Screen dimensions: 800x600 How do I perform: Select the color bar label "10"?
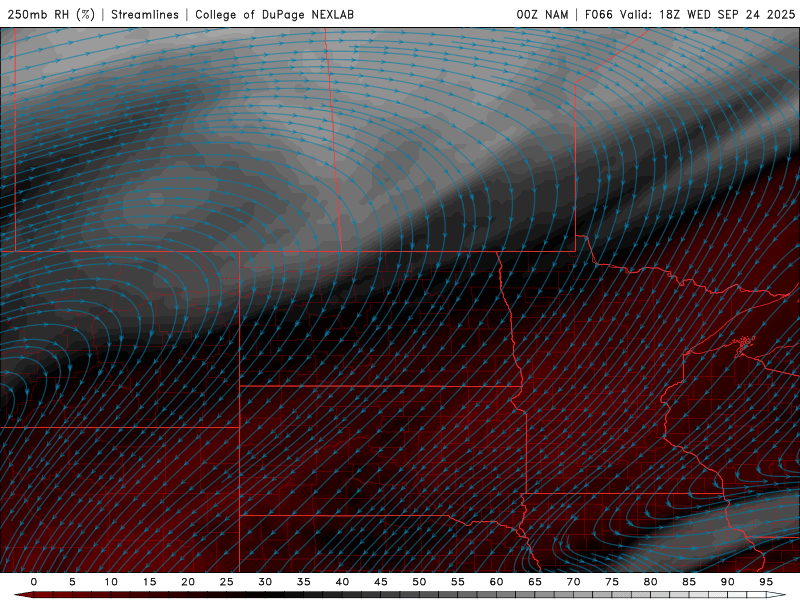point(111,582)
